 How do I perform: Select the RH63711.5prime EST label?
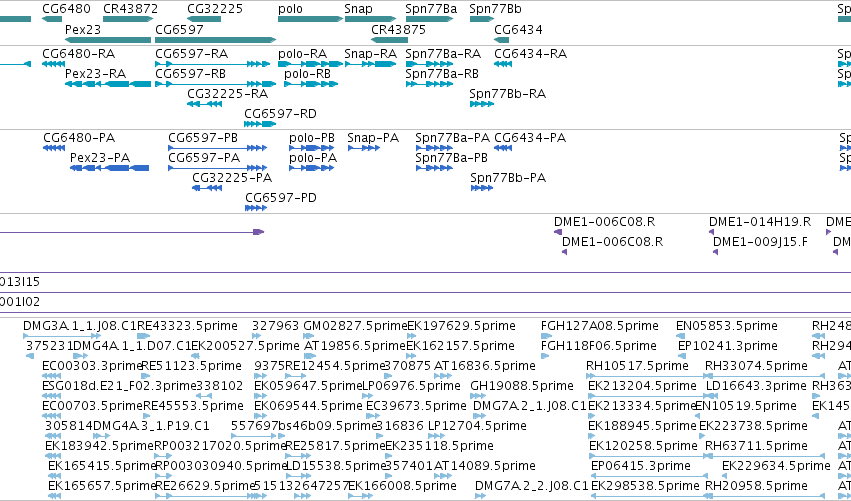(x=756, y=446)
